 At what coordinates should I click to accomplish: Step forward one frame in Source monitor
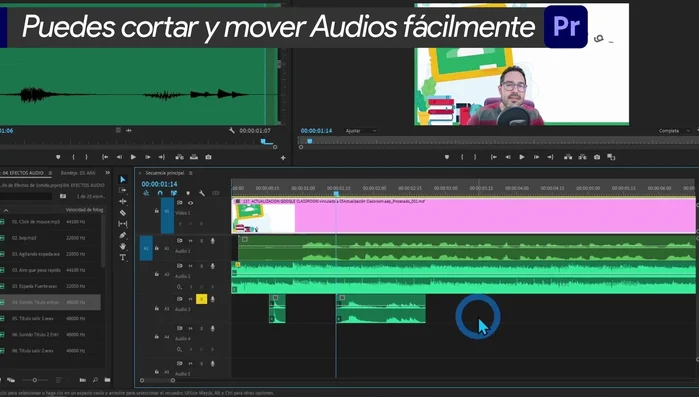[148, 157]
